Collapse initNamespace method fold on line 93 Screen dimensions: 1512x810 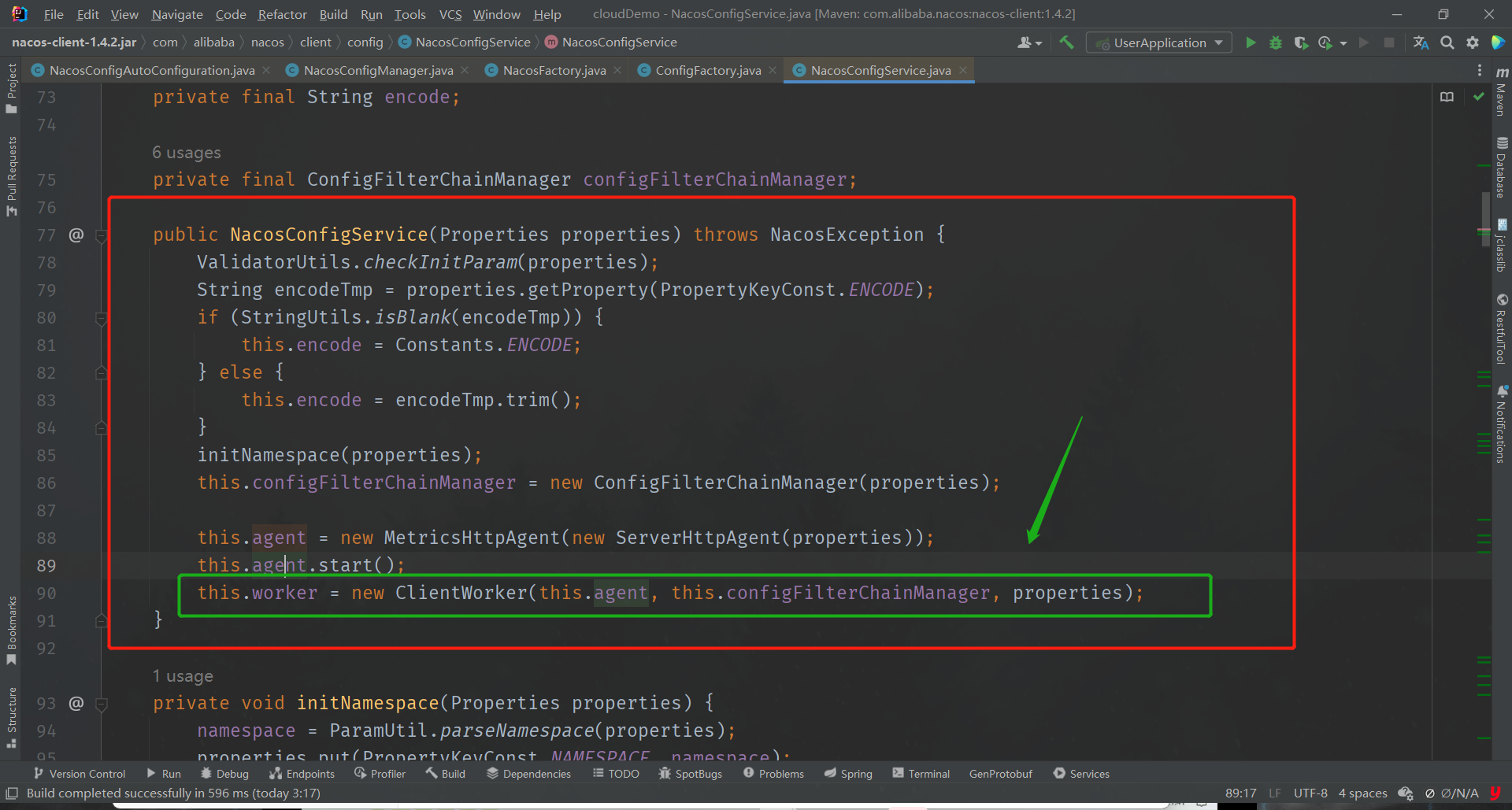coord(101,703)
